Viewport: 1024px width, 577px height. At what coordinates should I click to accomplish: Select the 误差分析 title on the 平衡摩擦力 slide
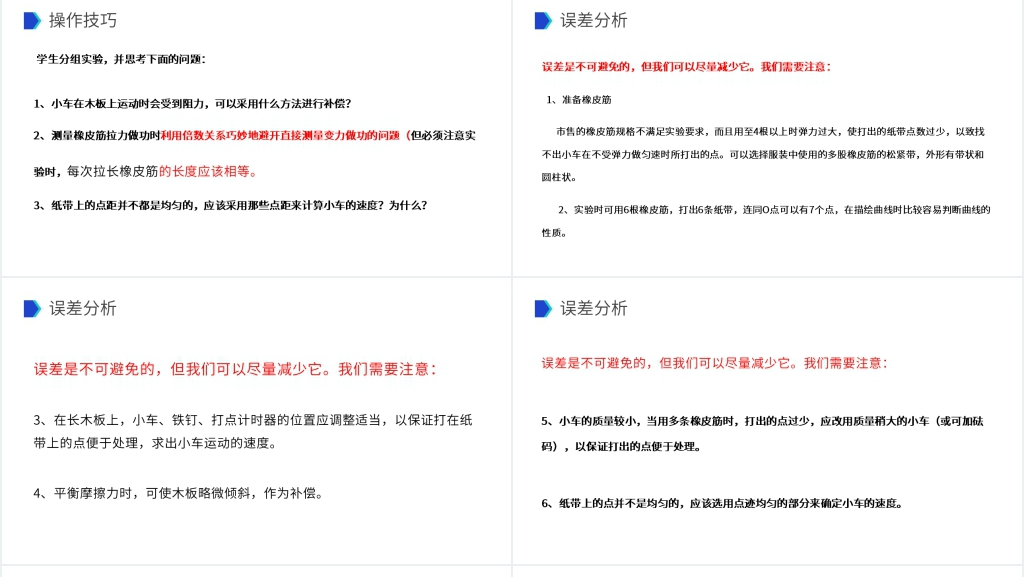click(x=83, y=309)
